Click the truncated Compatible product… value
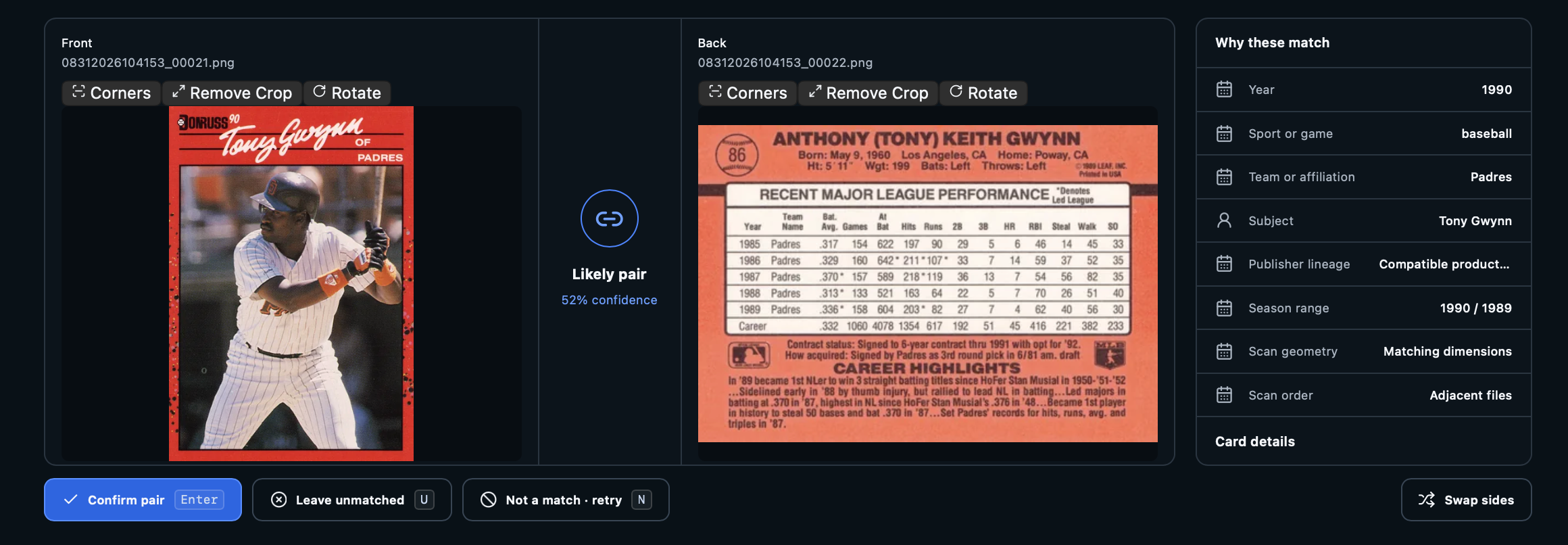 pos(1444,264)
